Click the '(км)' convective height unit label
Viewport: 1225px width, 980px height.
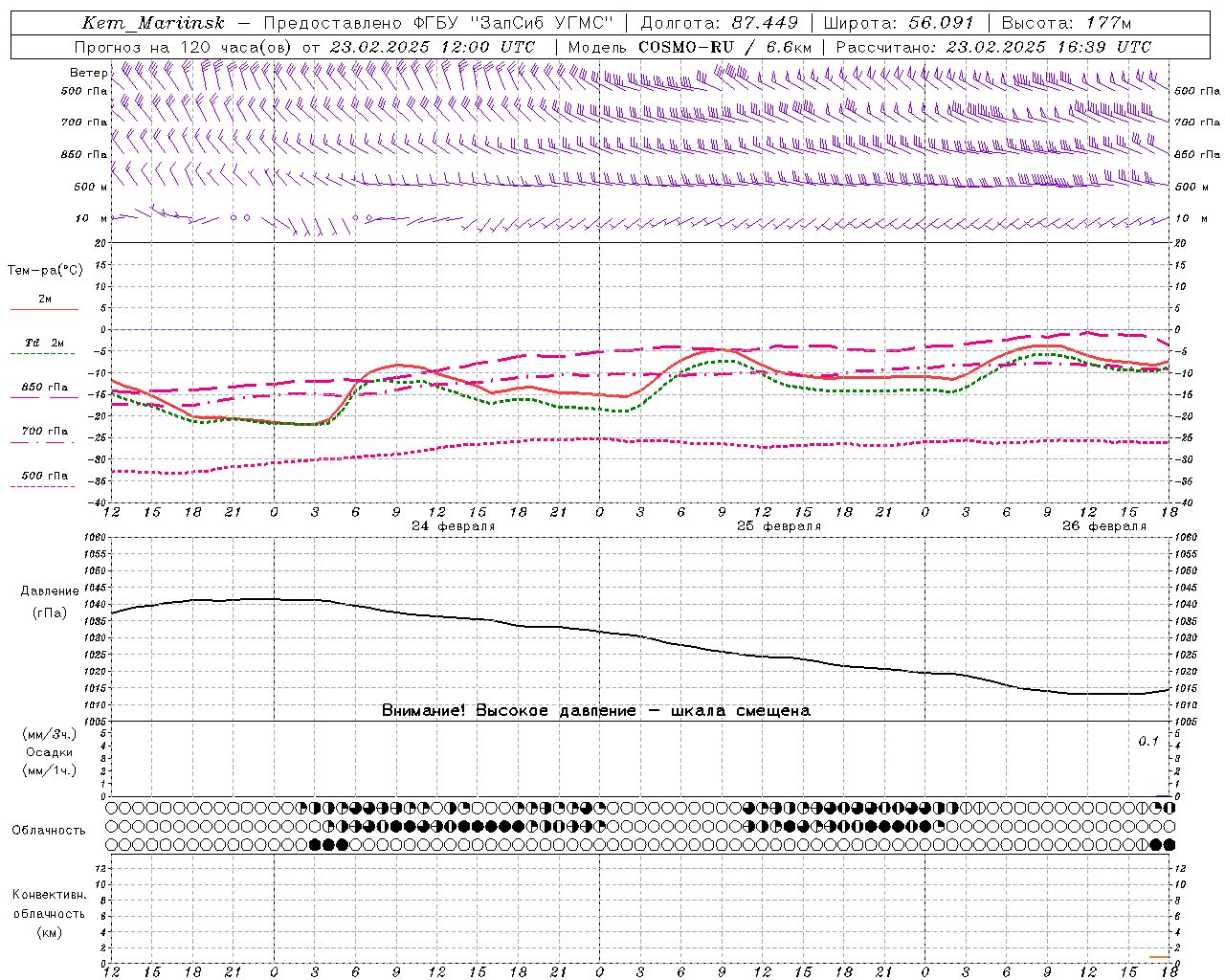coord(50,931)
